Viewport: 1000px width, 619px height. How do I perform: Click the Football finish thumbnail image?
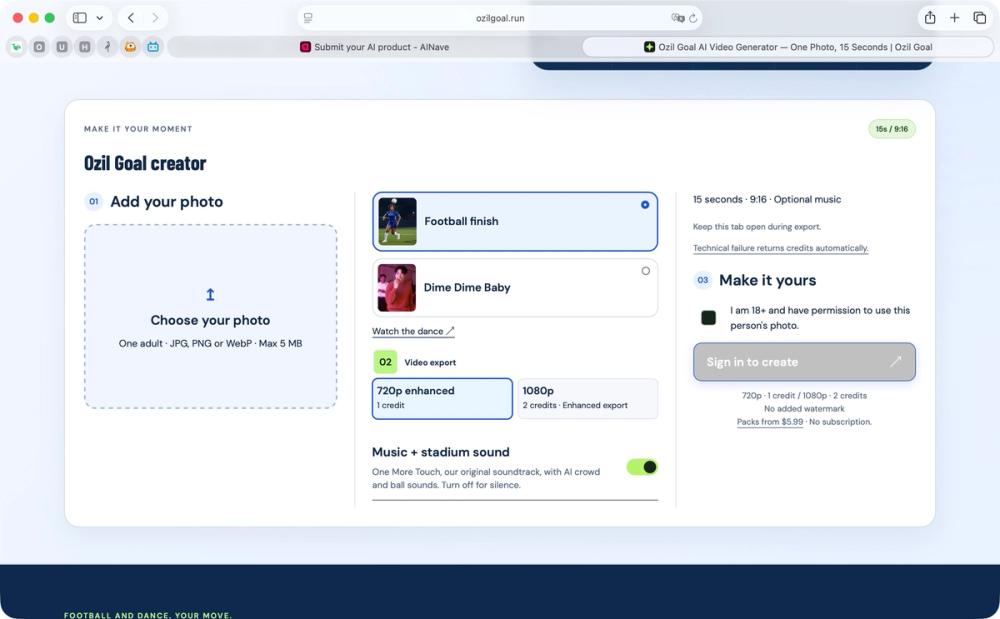tap(397, 221)
